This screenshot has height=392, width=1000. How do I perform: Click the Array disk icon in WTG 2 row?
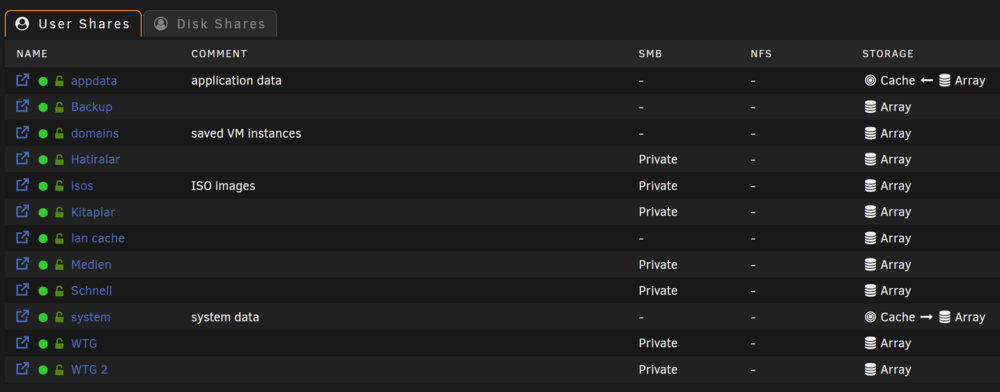pyautogui.click(x=871, y=369)
